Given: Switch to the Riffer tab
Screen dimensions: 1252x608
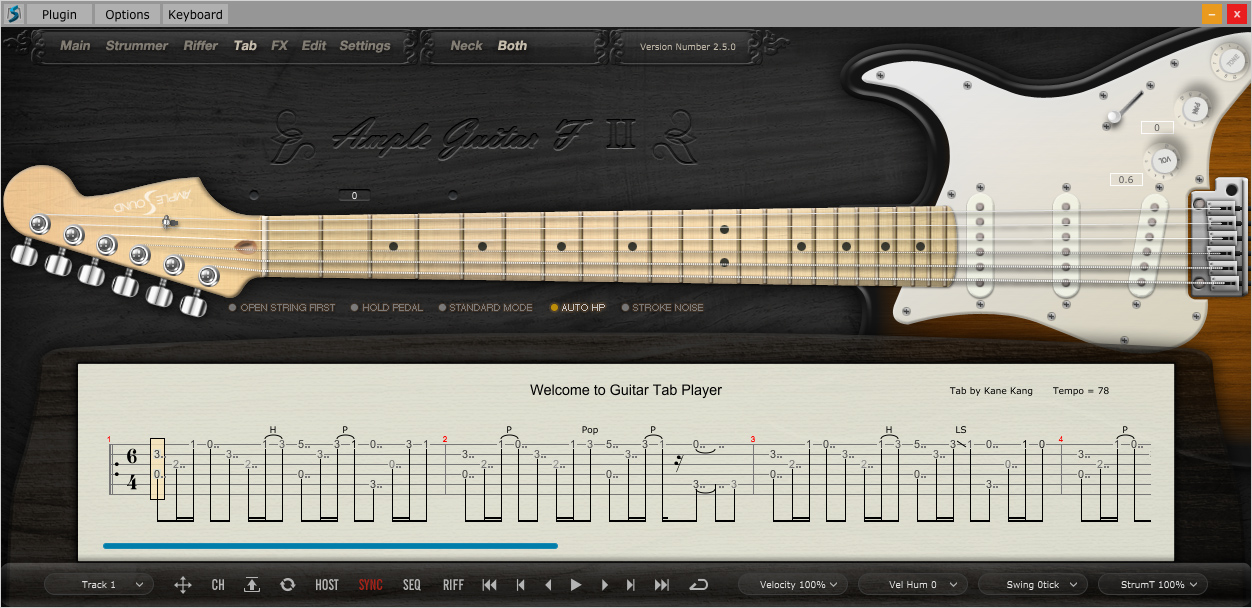Looking at the screenshot, I should (201, 46).
